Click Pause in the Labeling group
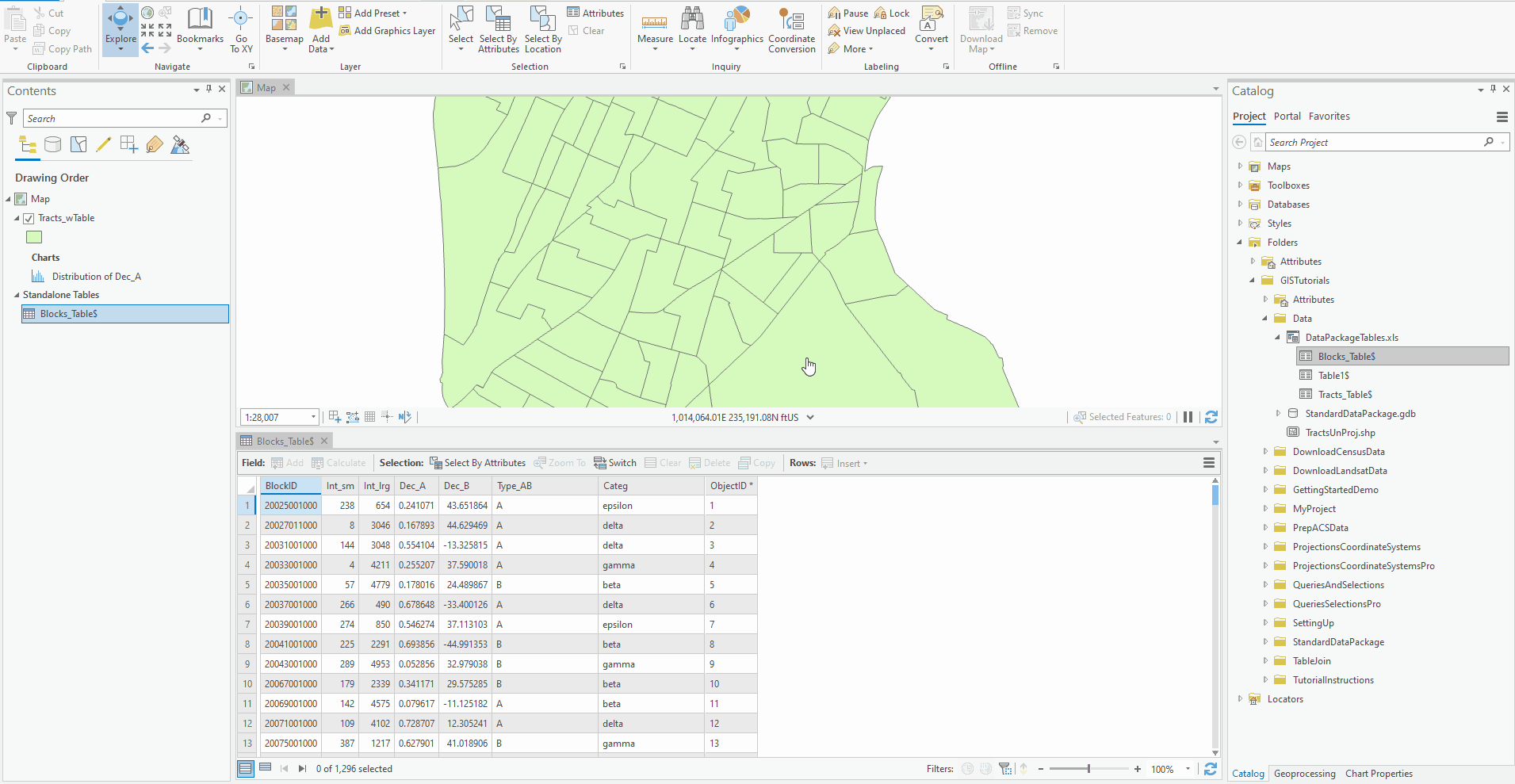Viewport: 1515px width, 784px height. (847, 13)
